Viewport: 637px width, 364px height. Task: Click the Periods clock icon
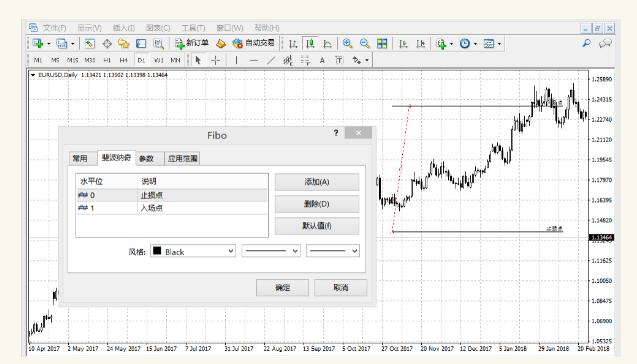point(465,43)
